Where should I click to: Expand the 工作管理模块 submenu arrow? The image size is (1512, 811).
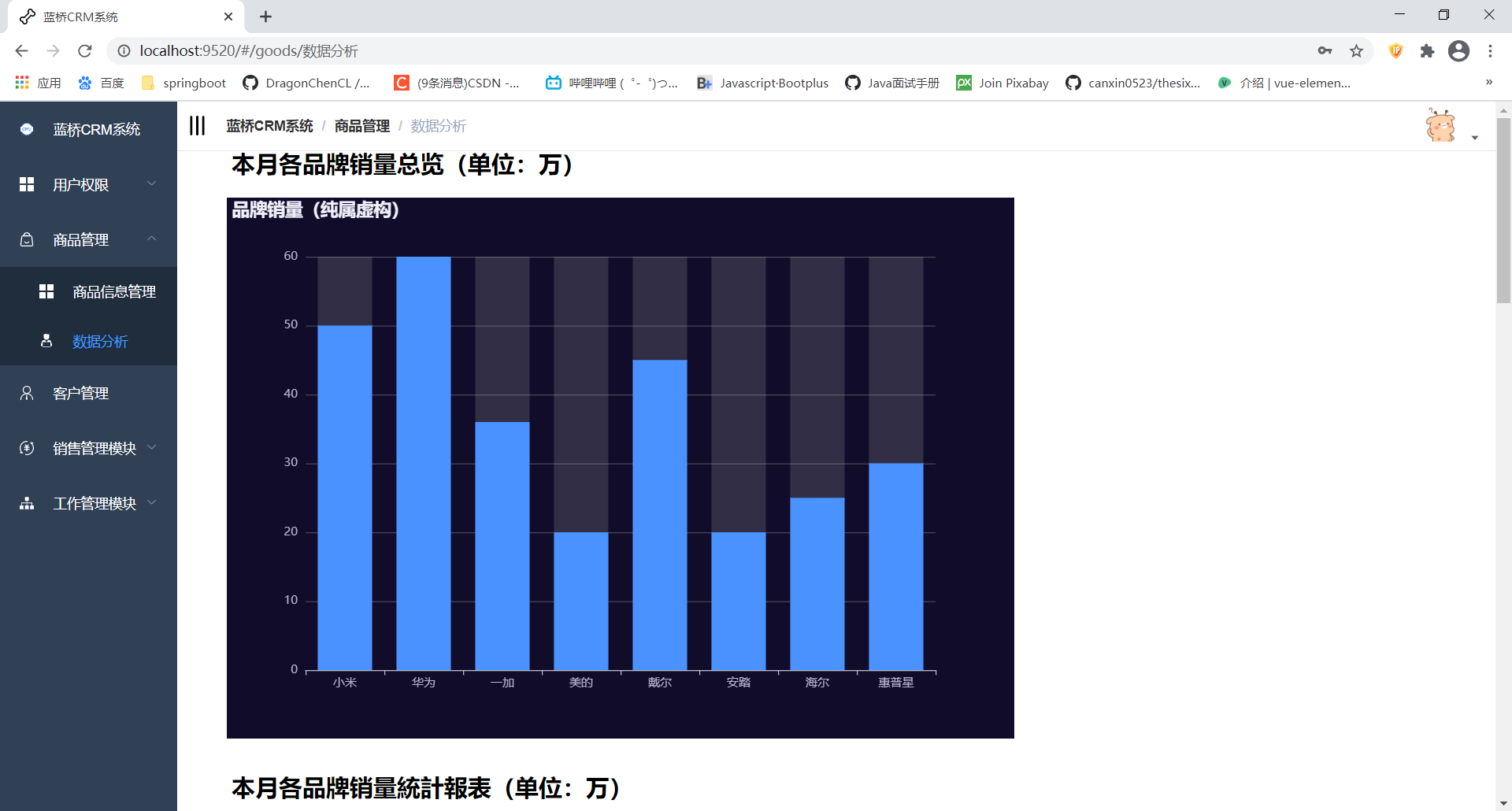click(x=152, y=502)
